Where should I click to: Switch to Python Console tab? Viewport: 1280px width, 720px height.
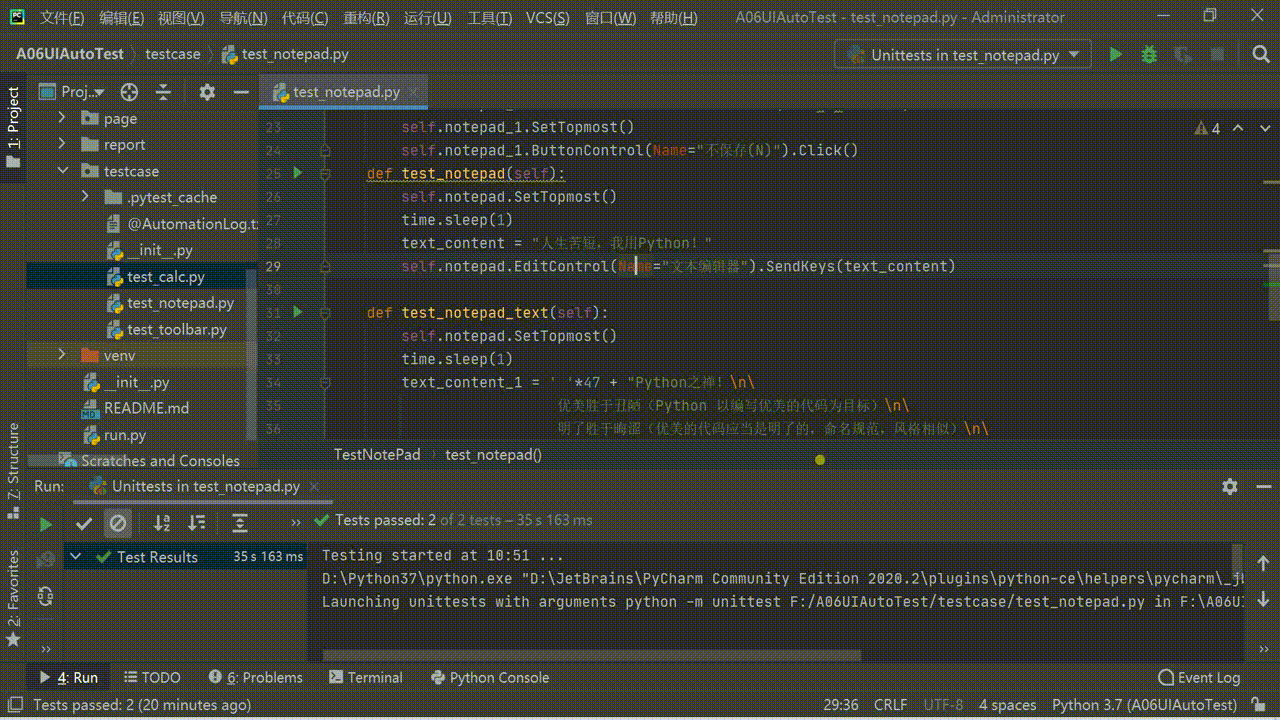coord(490,677)
